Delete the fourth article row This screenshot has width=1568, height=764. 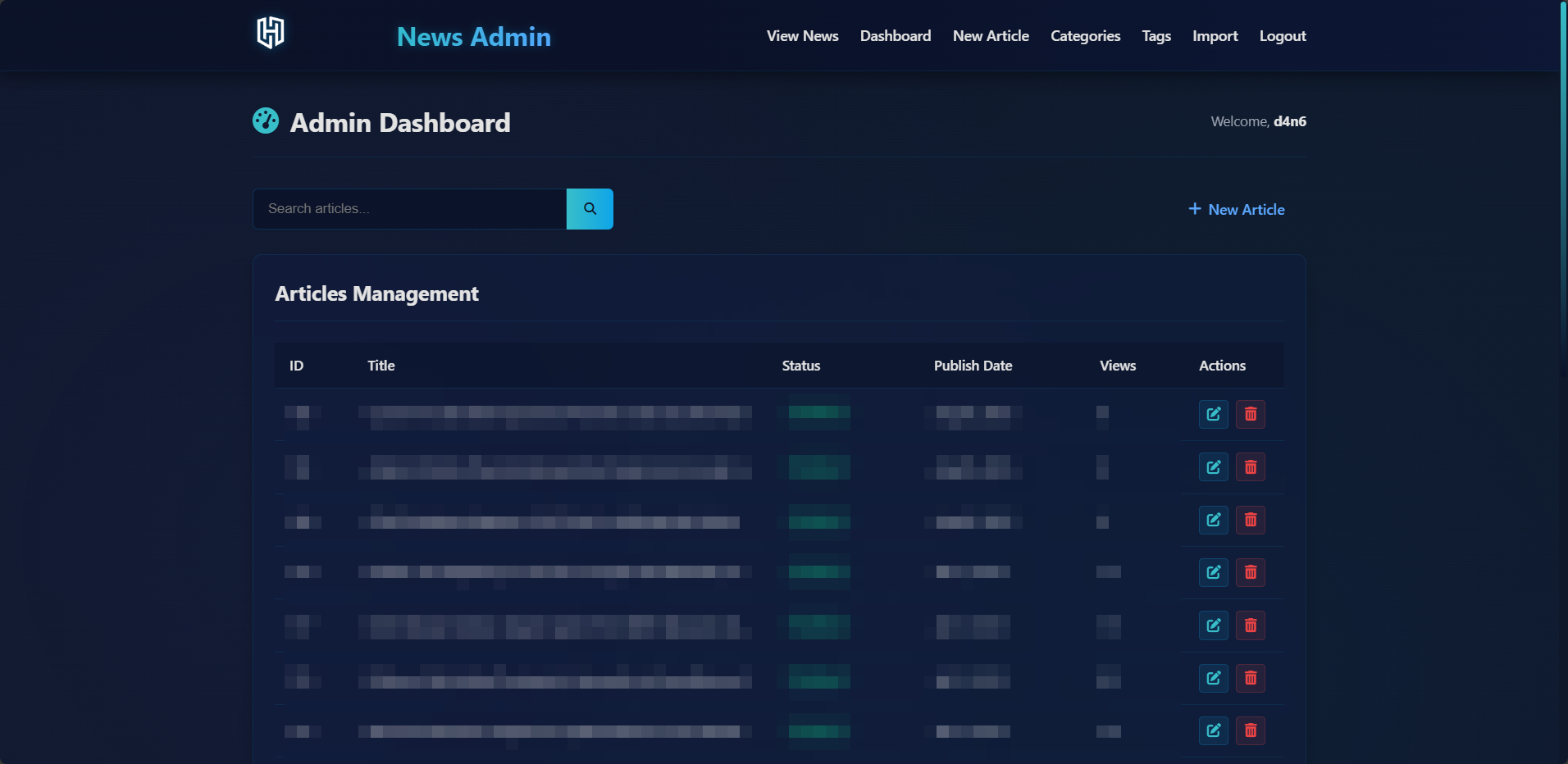pos(1251,572)
